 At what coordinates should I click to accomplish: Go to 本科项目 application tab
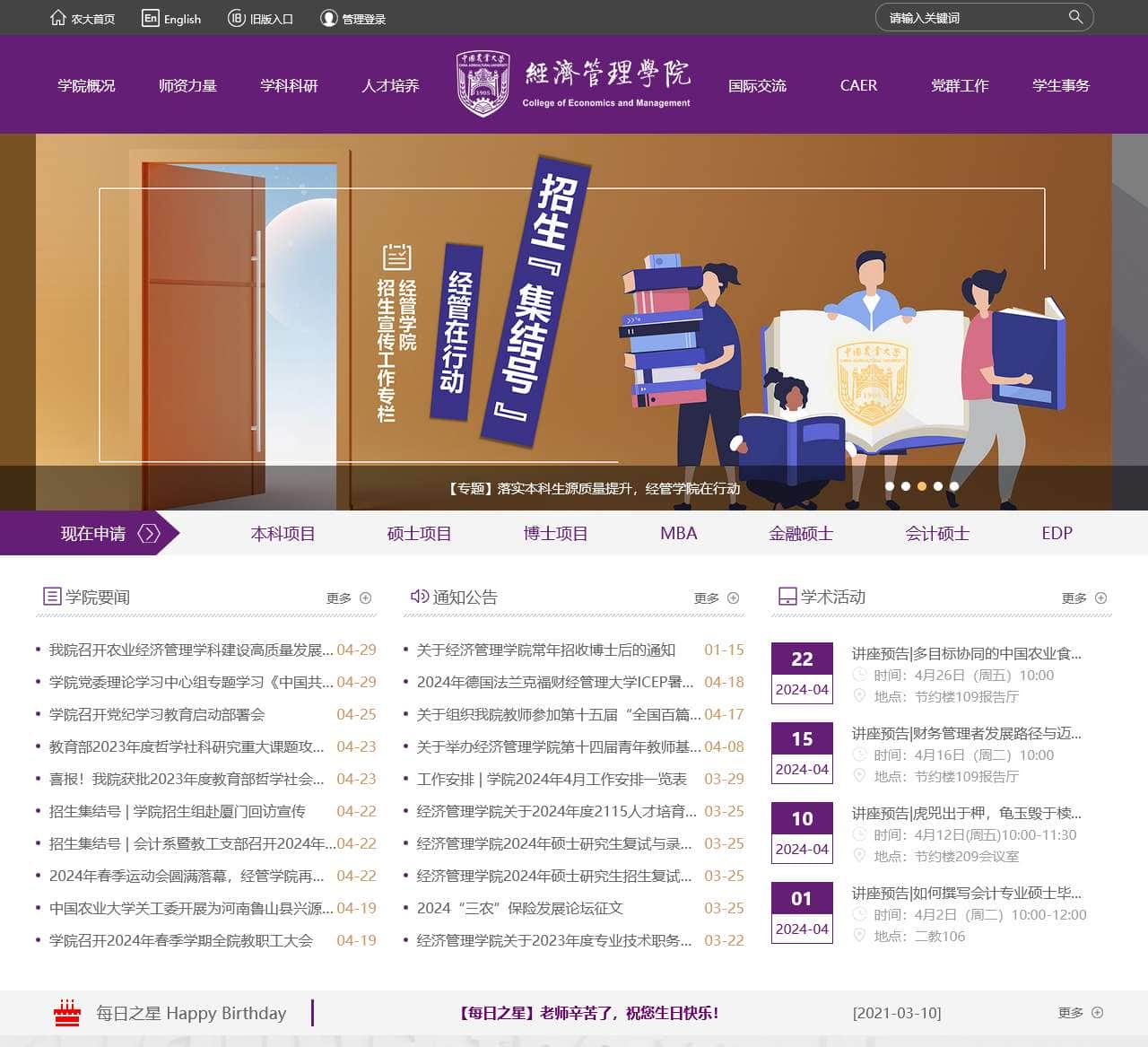pos(283,534)
